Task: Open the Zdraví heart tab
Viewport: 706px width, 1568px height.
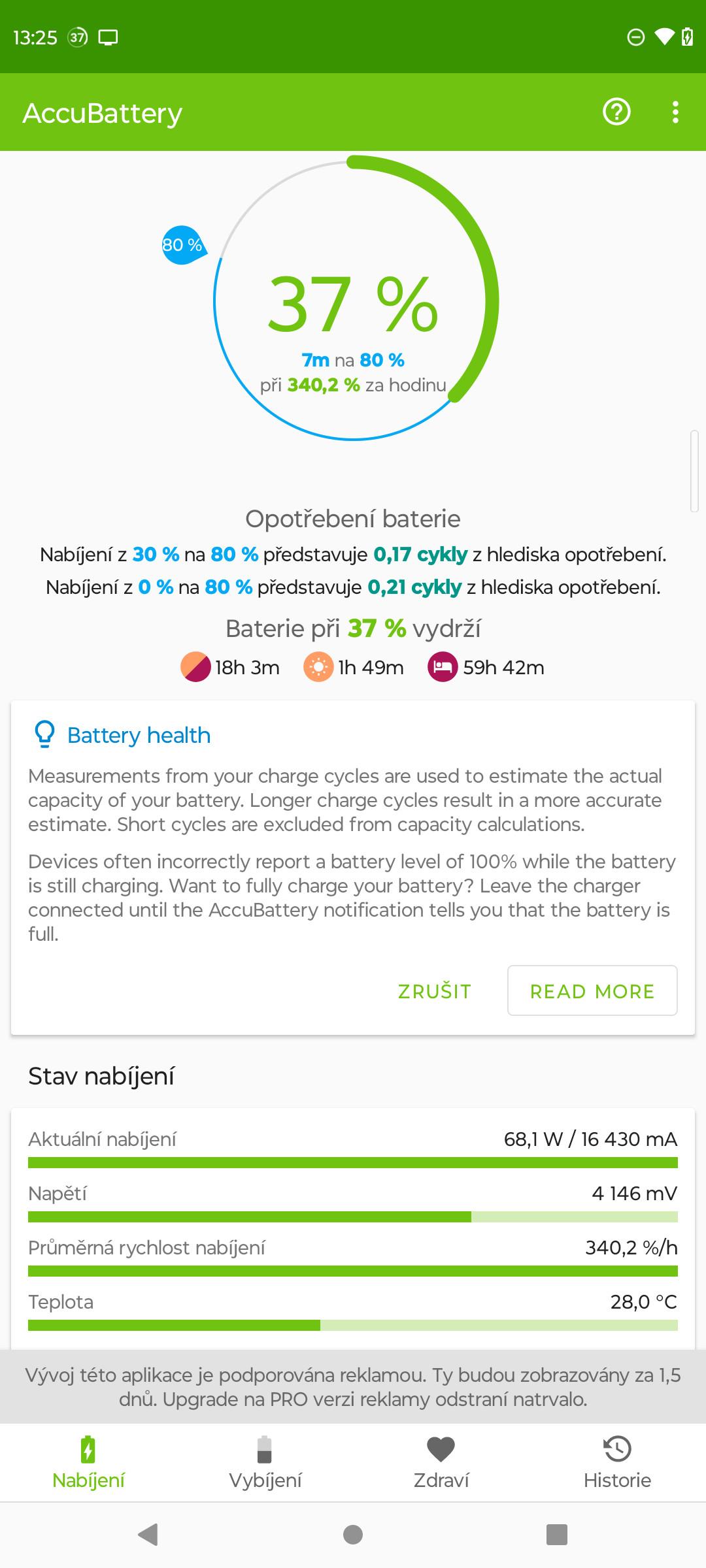Action: (x=441, y=1462)
